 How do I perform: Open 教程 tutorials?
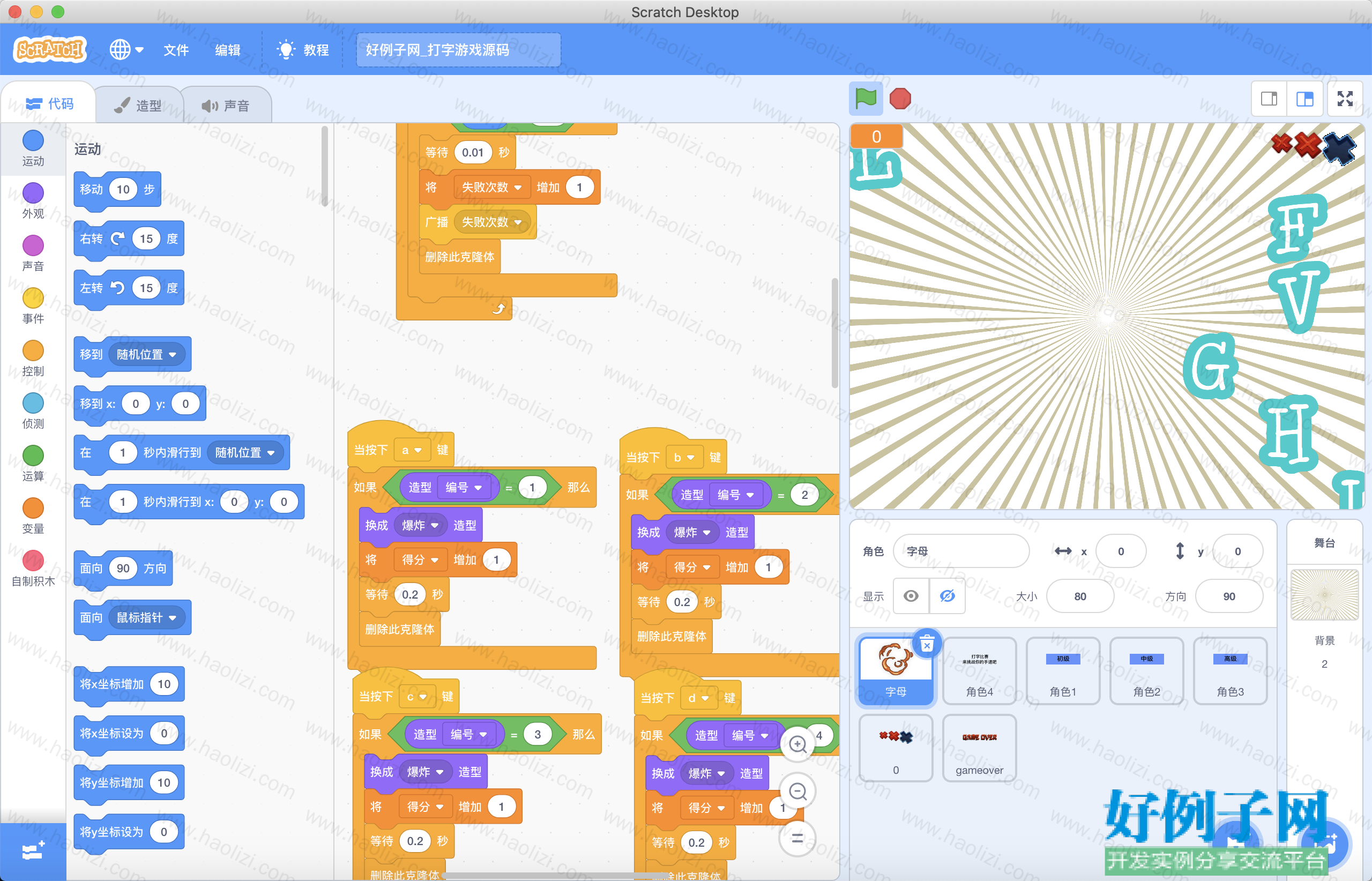[303, 50]
